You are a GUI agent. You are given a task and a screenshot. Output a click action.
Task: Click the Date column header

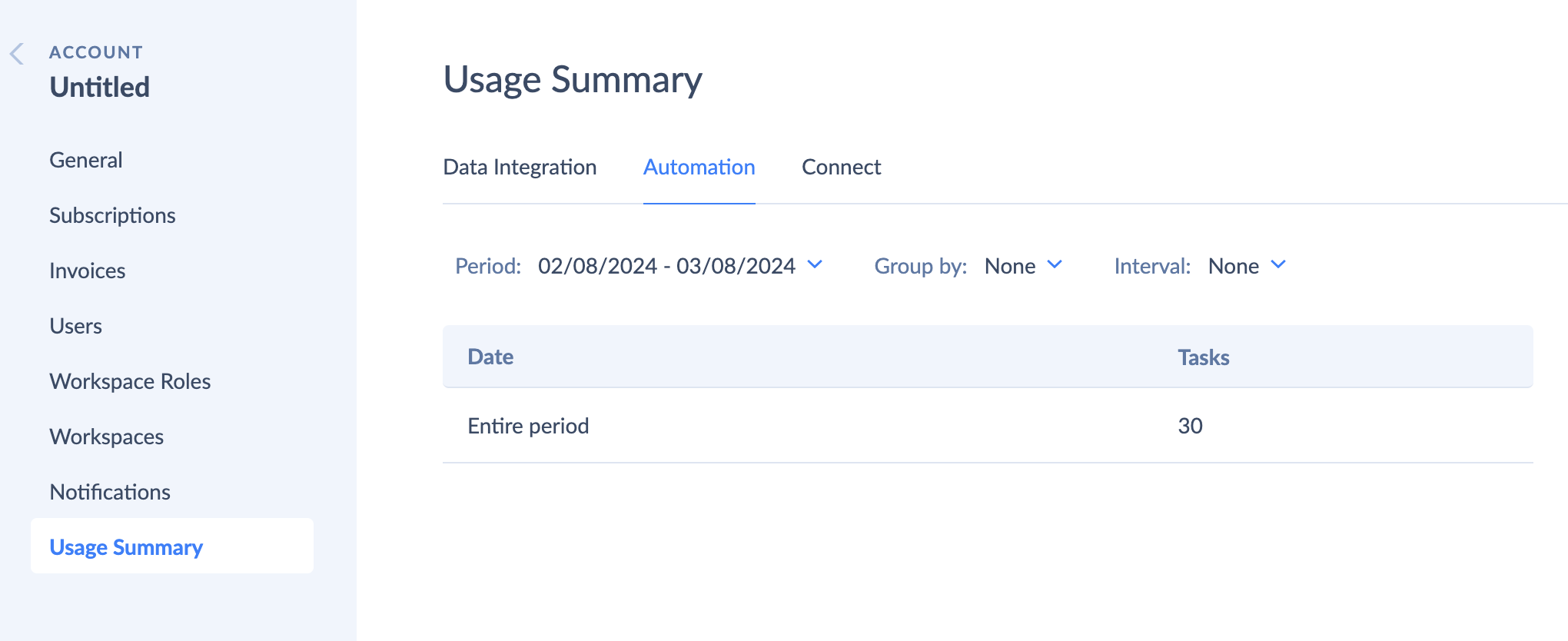[x=490, y=357]
